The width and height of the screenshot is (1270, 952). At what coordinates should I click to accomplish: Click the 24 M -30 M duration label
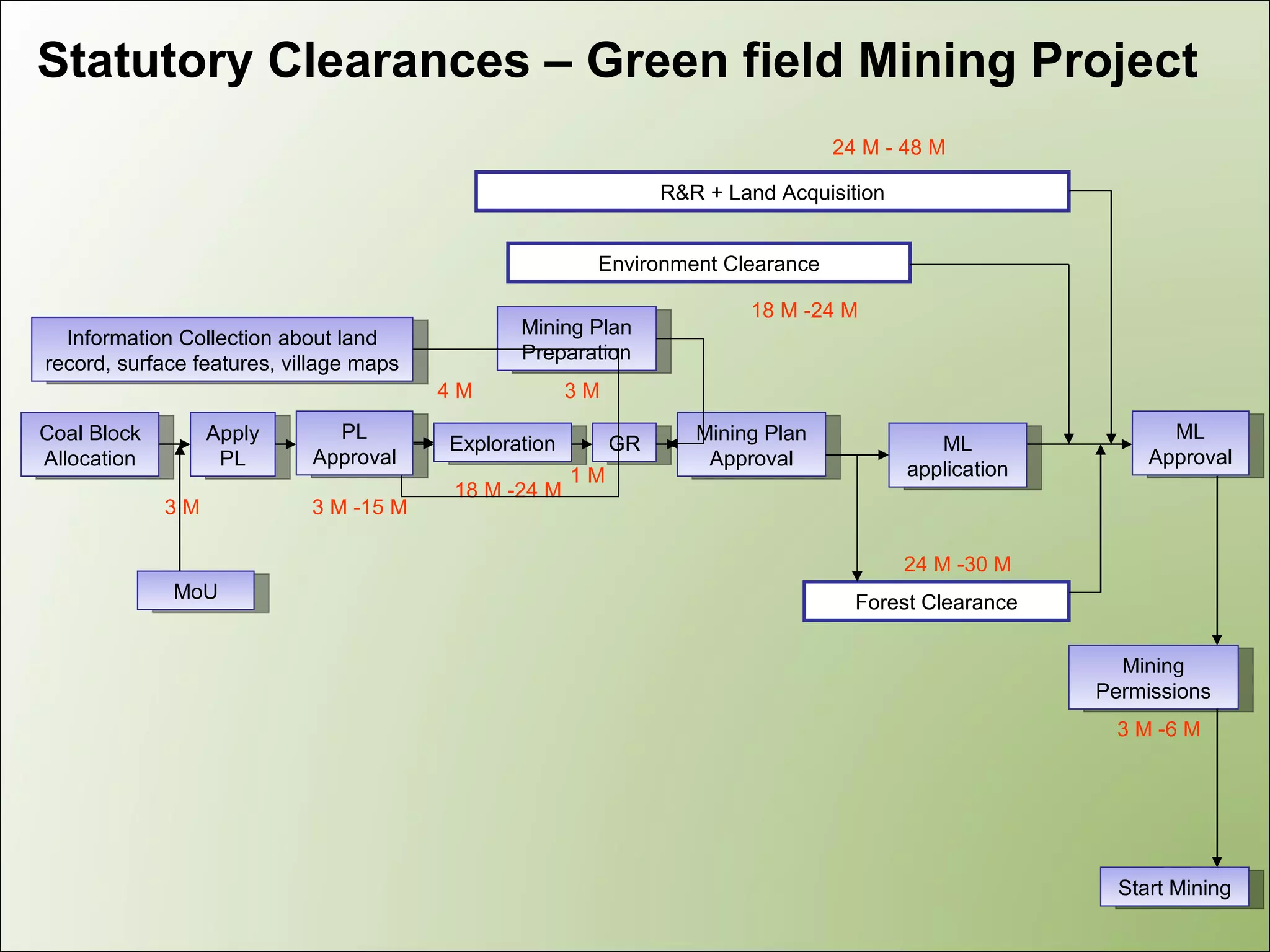point(957,564)
